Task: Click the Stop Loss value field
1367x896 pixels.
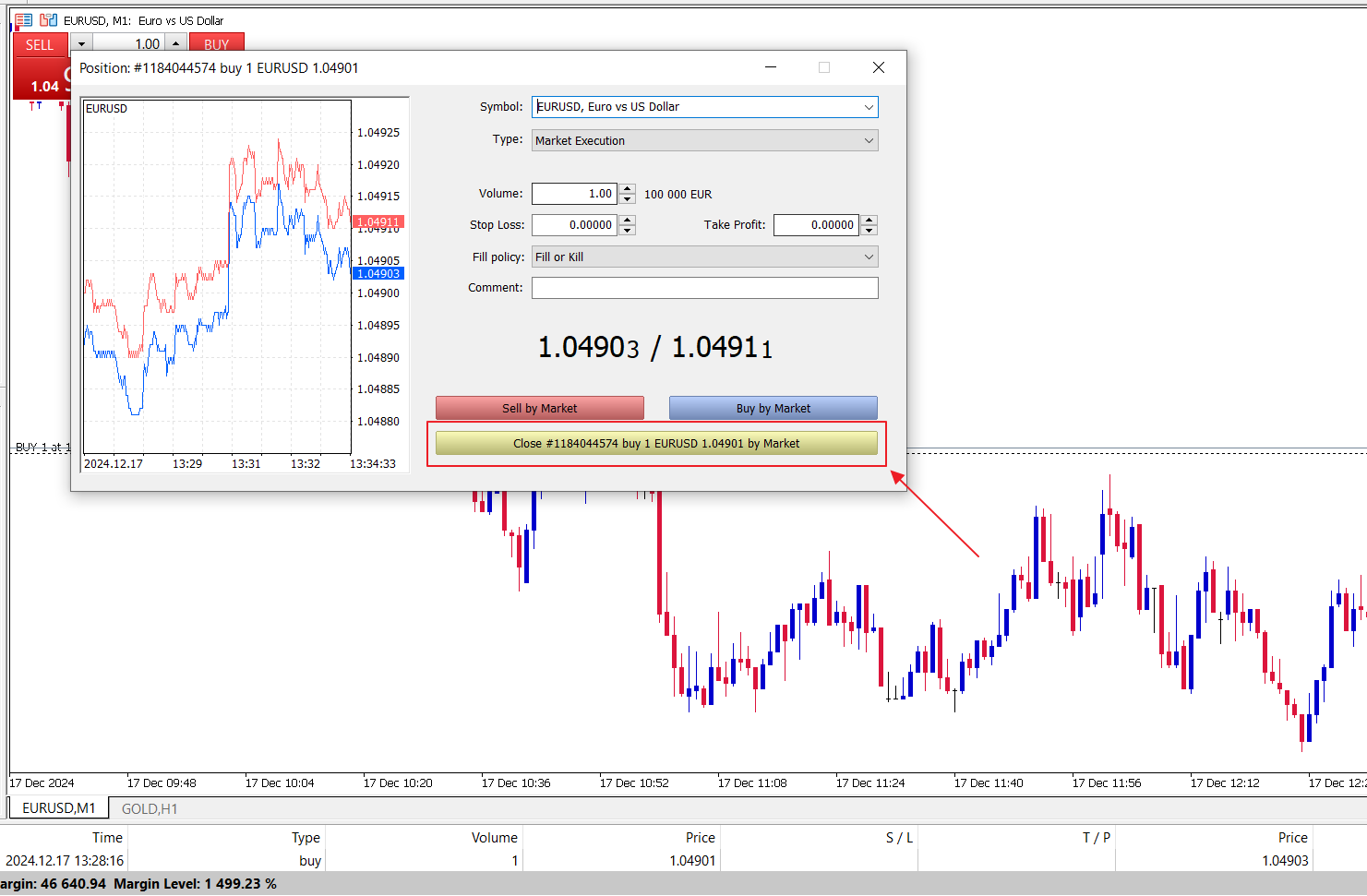Action: click(x=574, y=225)
